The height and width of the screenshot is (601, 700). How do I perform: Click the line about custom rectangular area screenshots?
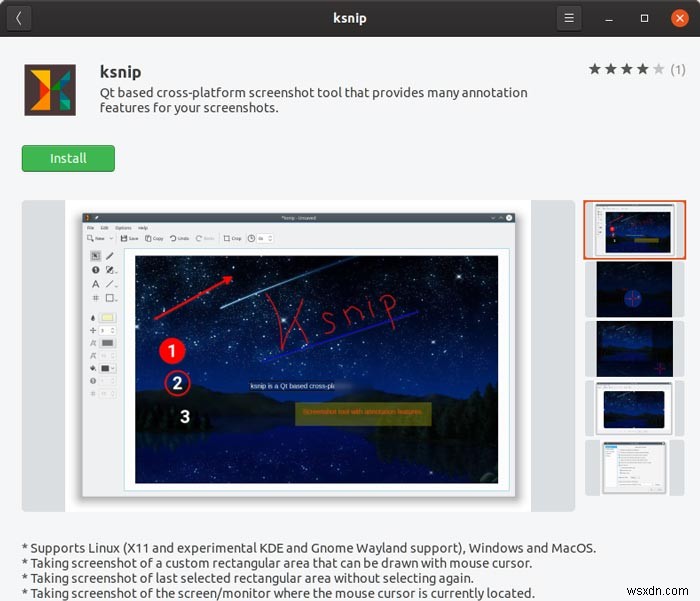tap(277, 563)
